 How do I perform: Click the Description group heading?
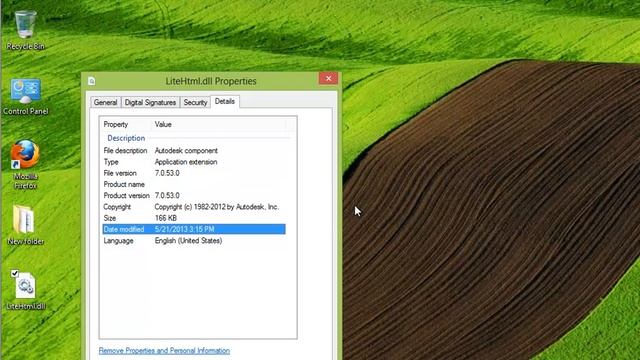[126, 138]
